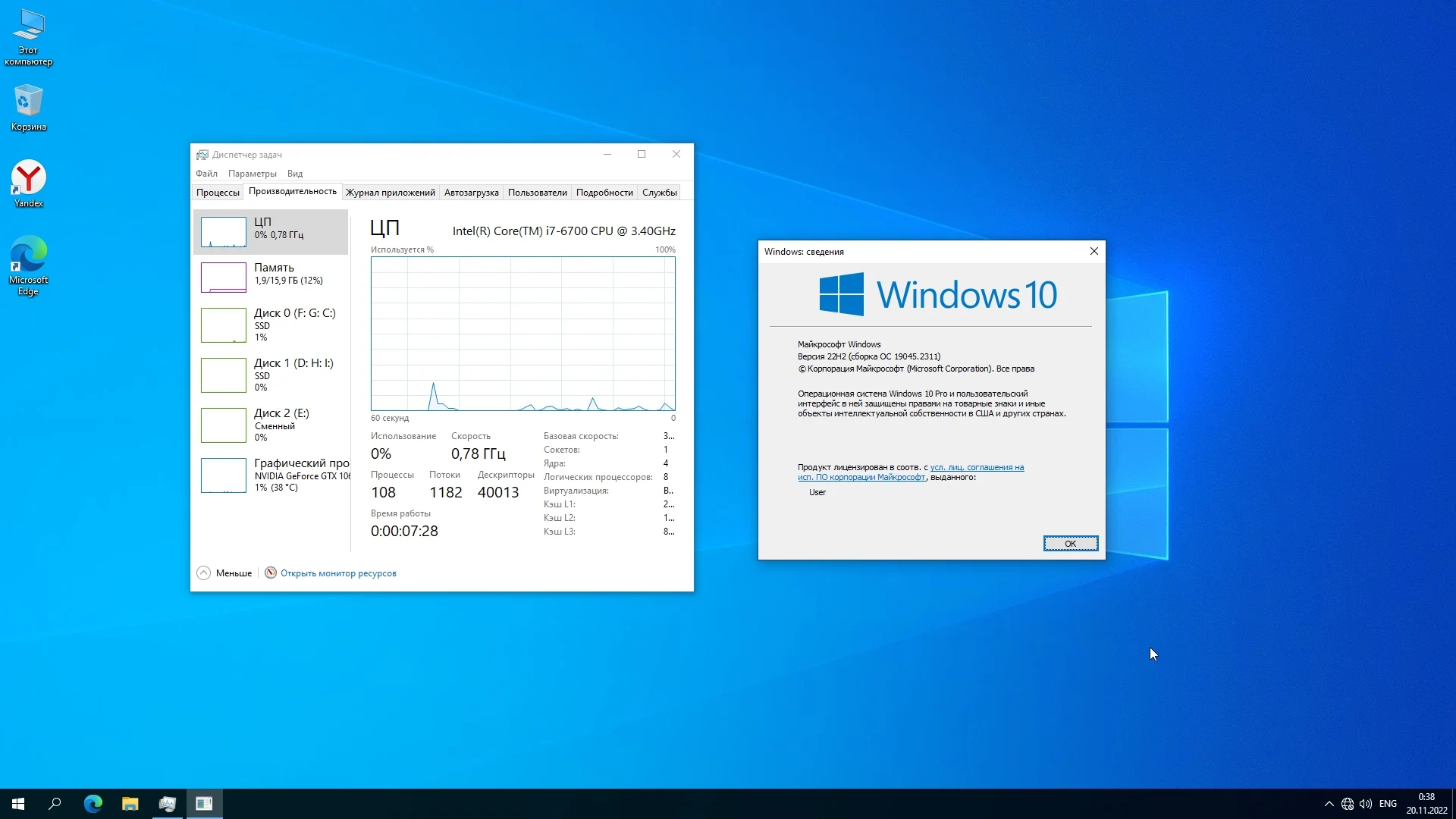Show hidden system tray icons
Image resolution: width=1456 pixels, height=819 pixels.
click(1329, 804)
